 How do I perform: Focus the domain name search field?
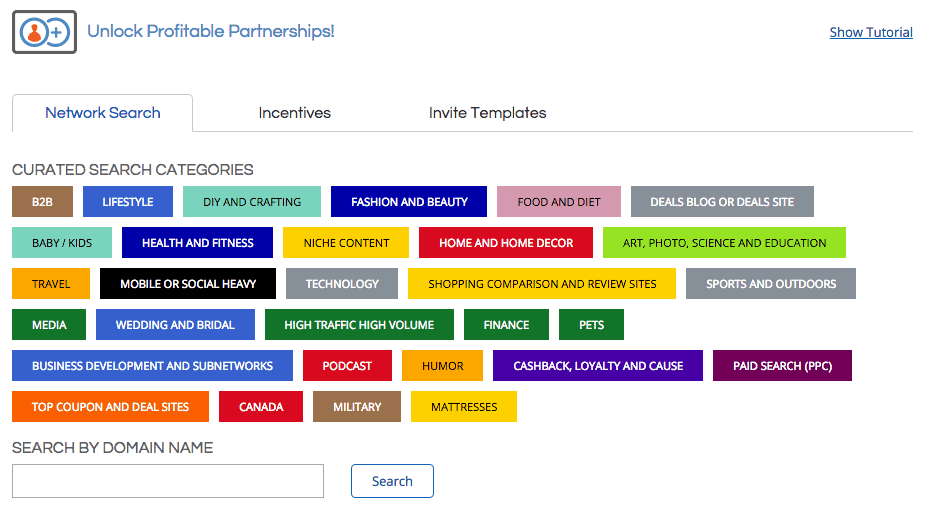[x=168, y=481]
